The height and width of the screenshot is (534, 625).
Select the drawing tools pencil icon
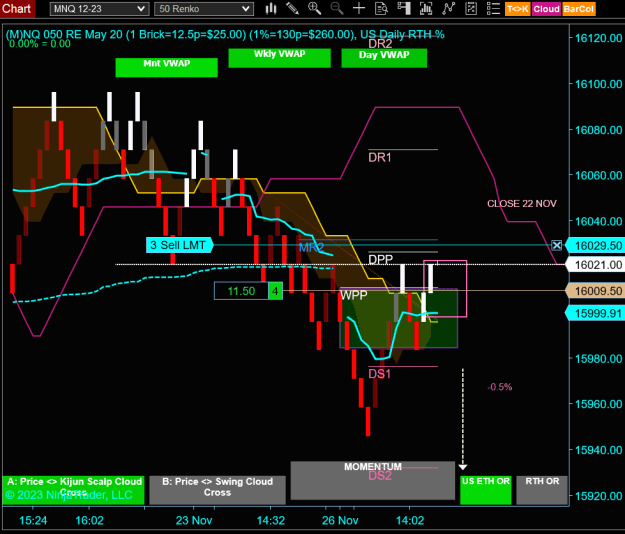(x=293, y=8)
